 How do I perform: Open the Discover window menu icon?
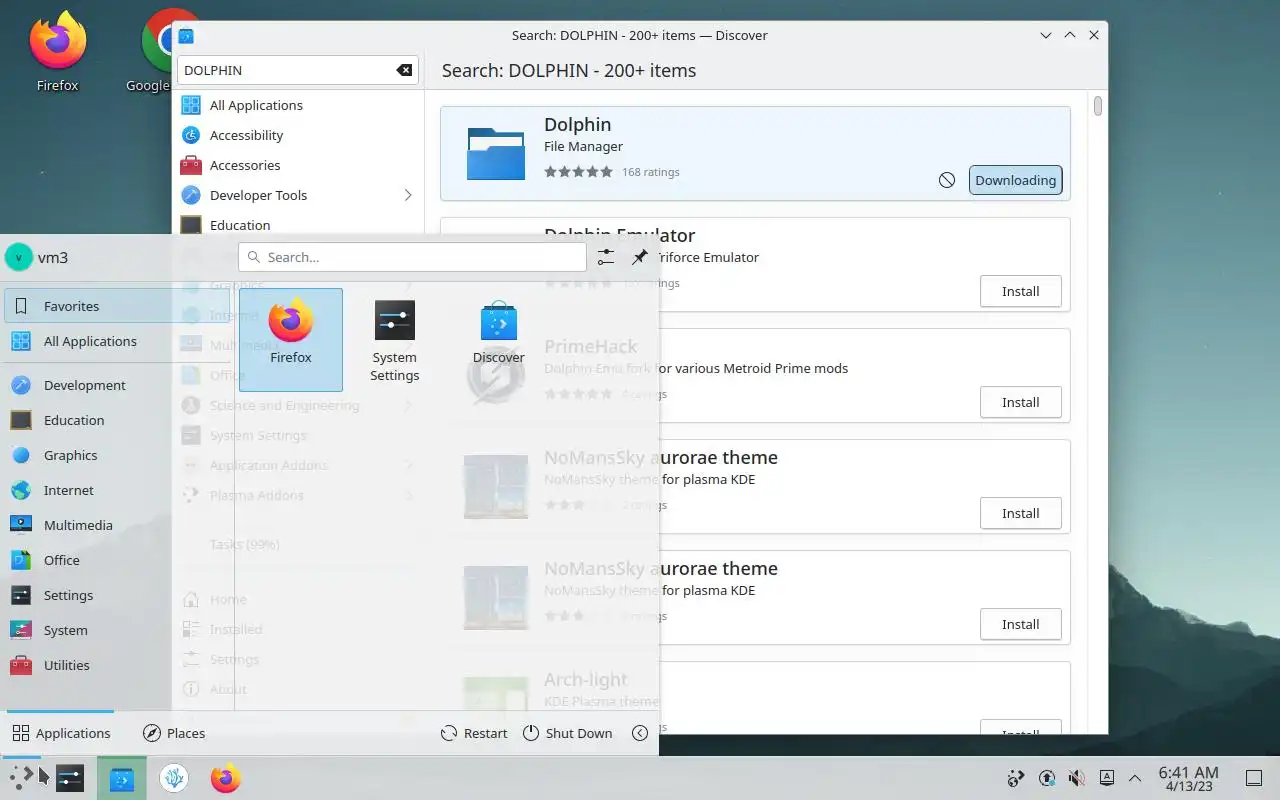pos(186,35)
